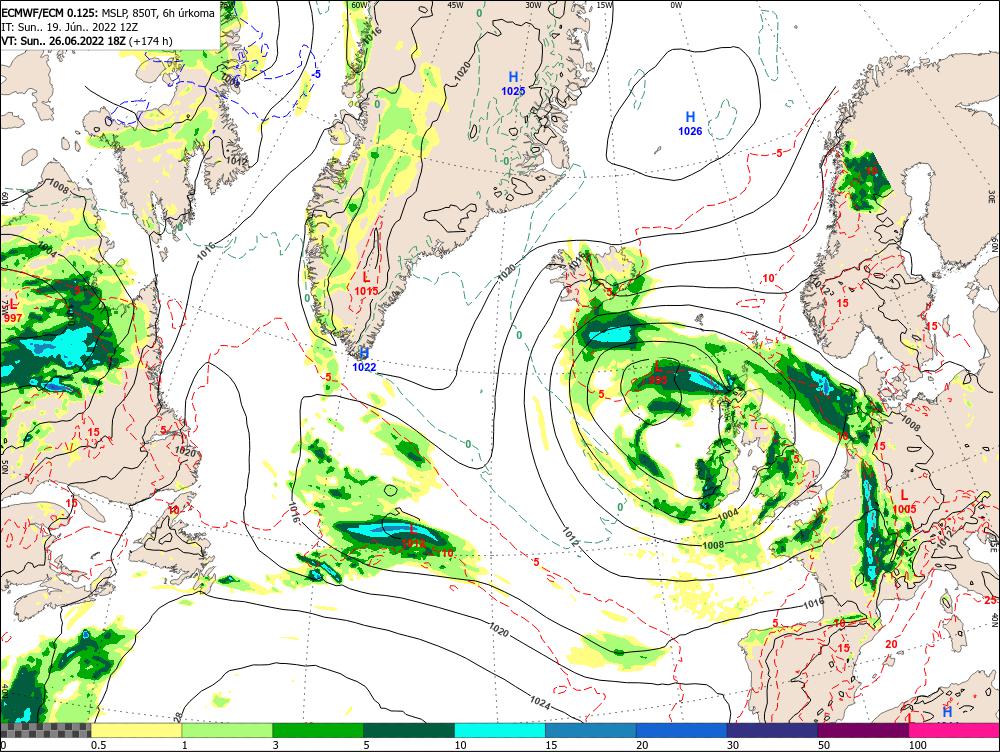Click the magenta 100+ mm legend swatch

point(954,730)
